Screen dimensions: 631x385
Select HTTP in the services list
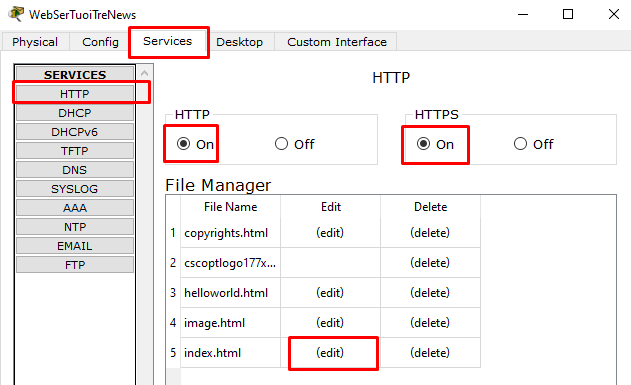(x=75, y=94)
